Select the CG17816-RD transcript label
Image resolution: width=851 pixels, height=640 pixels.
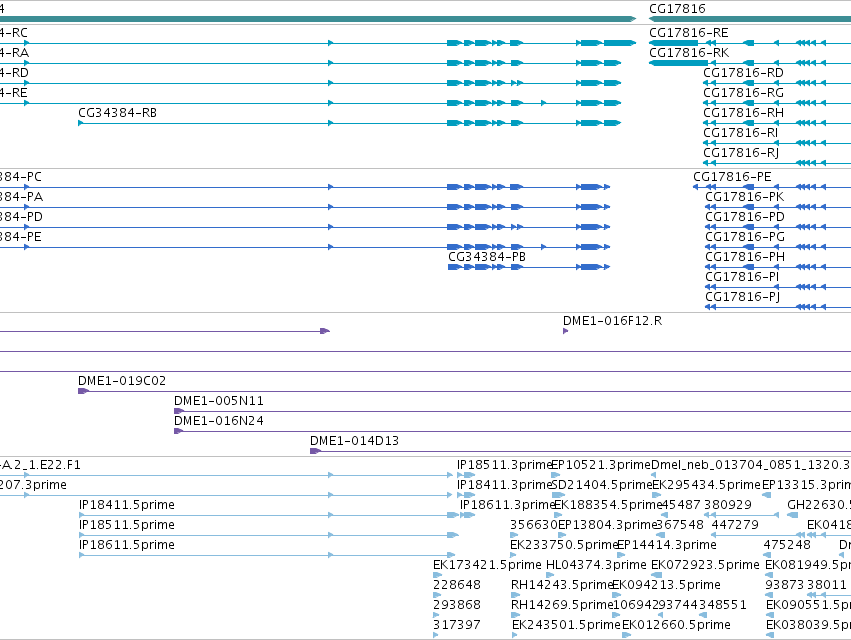point(744,73)
